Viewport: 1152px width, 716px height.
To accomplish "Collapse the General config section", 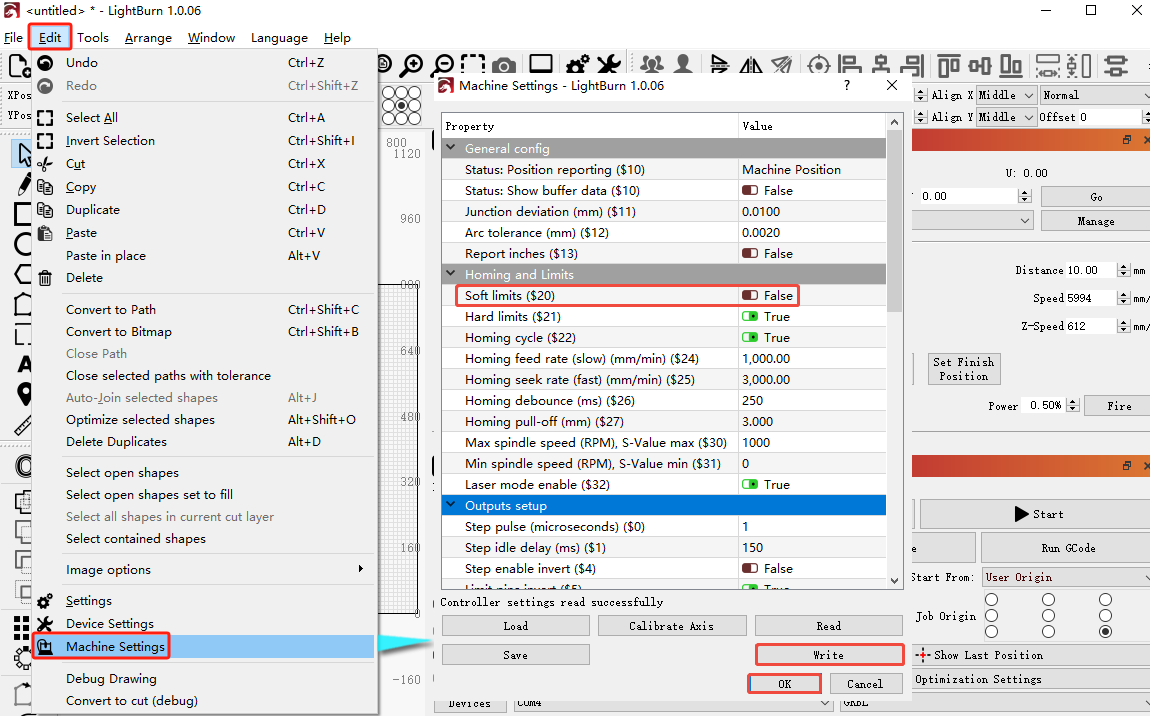I will click(x=451, y=148).
